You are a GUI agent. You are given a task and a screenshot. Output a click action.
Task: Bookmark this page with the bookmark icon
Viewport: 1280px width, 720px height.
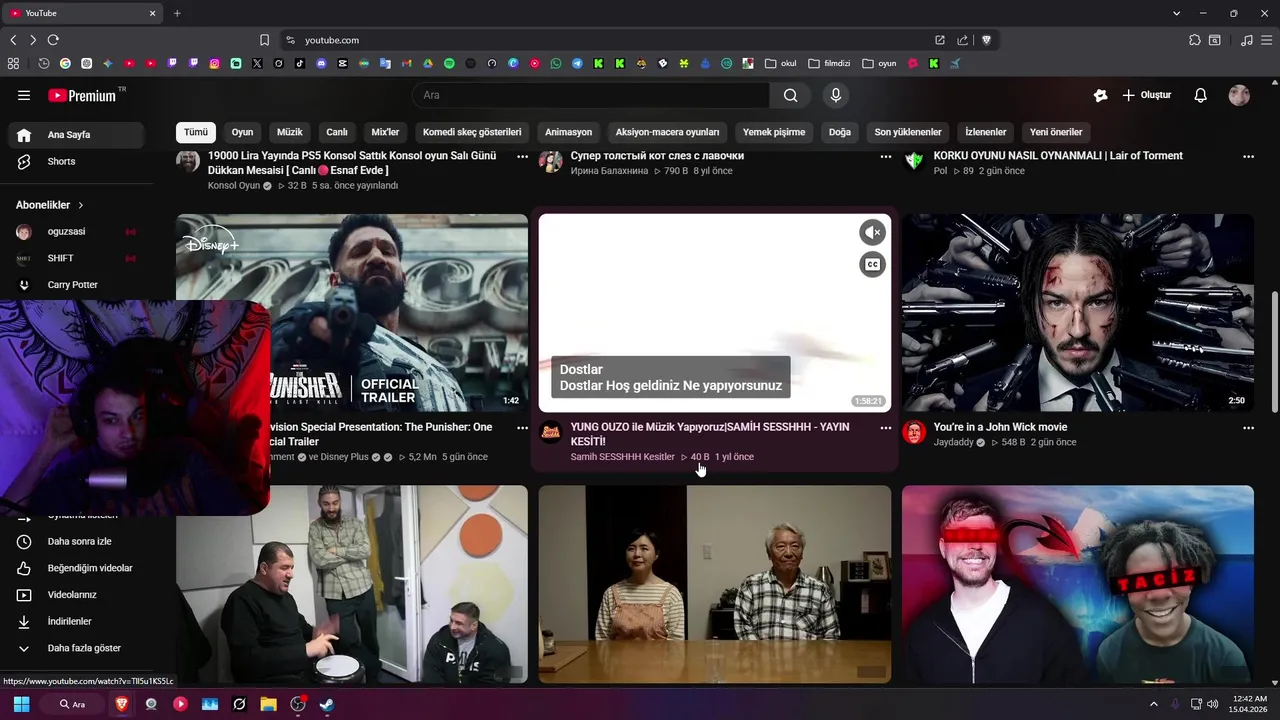coord(264,40)
